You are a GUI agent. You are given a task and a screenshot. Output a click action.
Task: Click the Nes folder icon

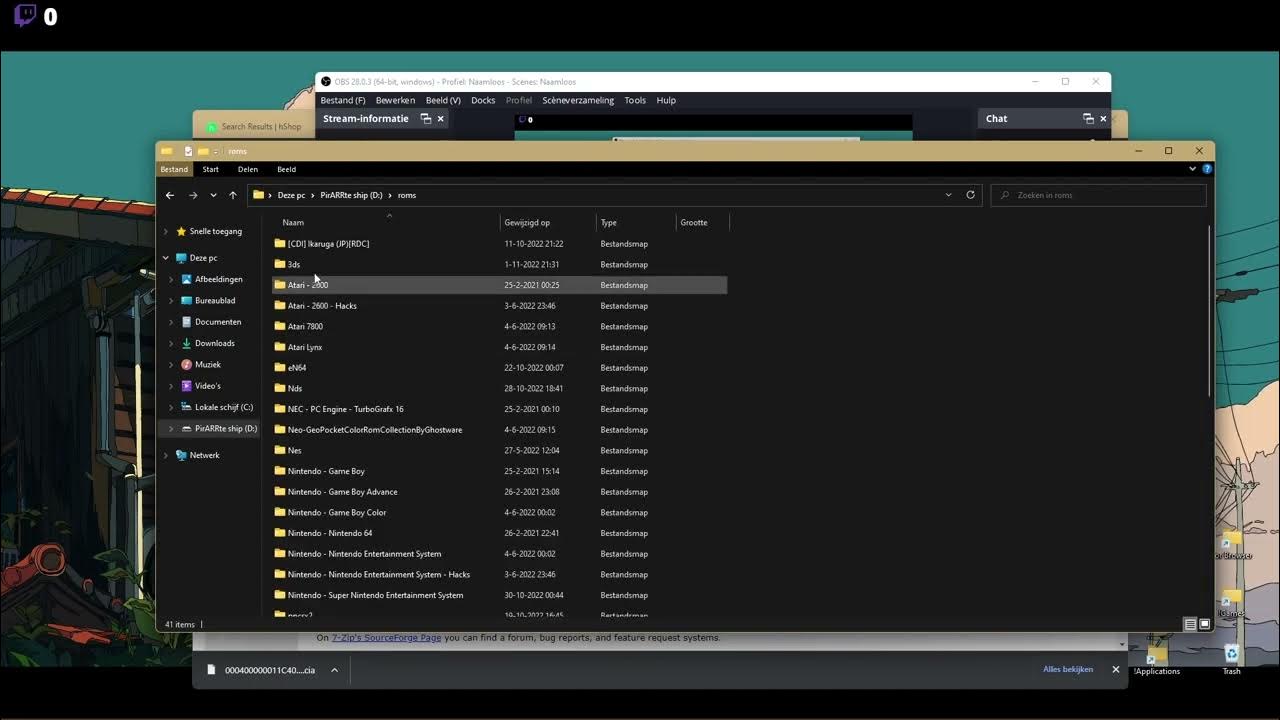pyautogui.click(x=280, y=450)
